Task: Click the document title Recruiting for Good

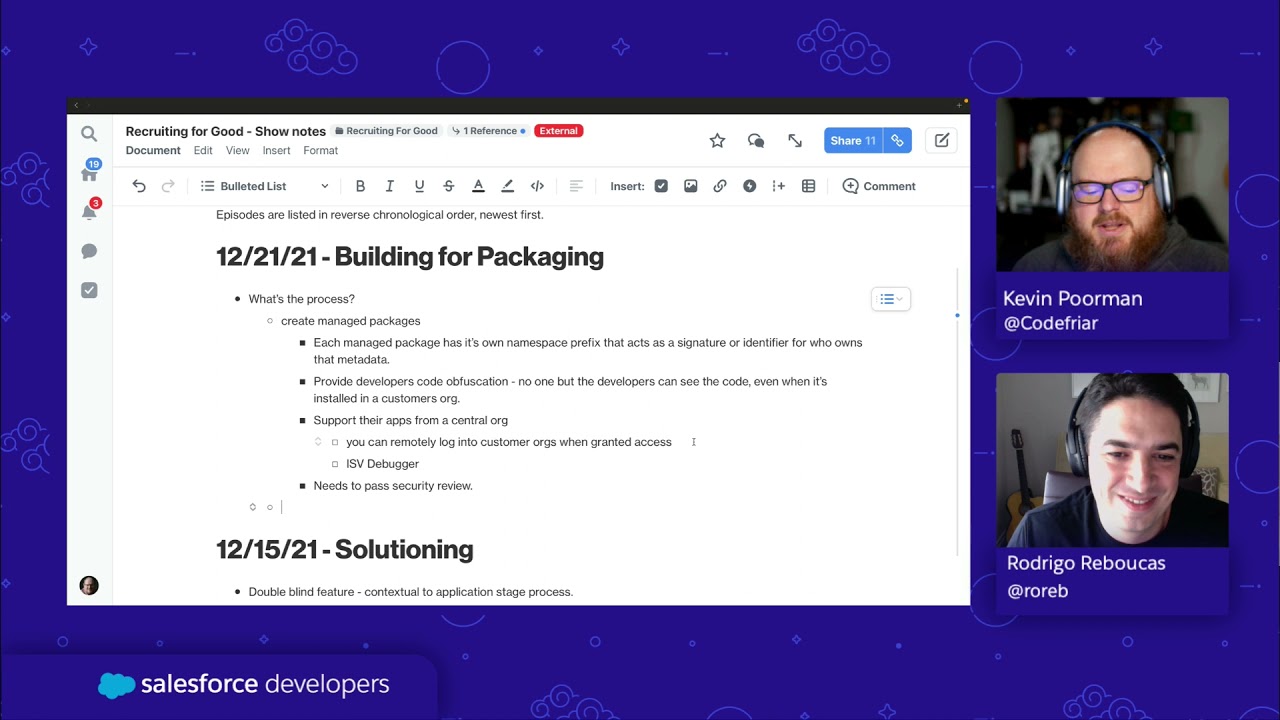Action: tap(226, 131)
